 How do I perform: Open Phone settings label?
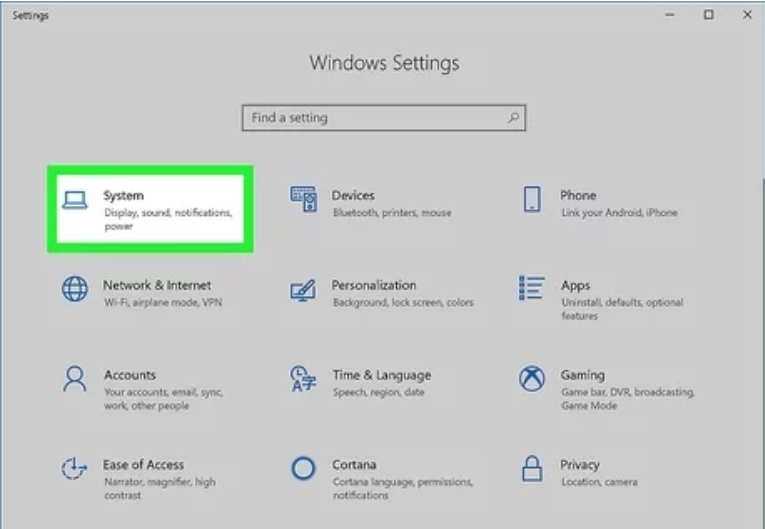tap(578, 195)
